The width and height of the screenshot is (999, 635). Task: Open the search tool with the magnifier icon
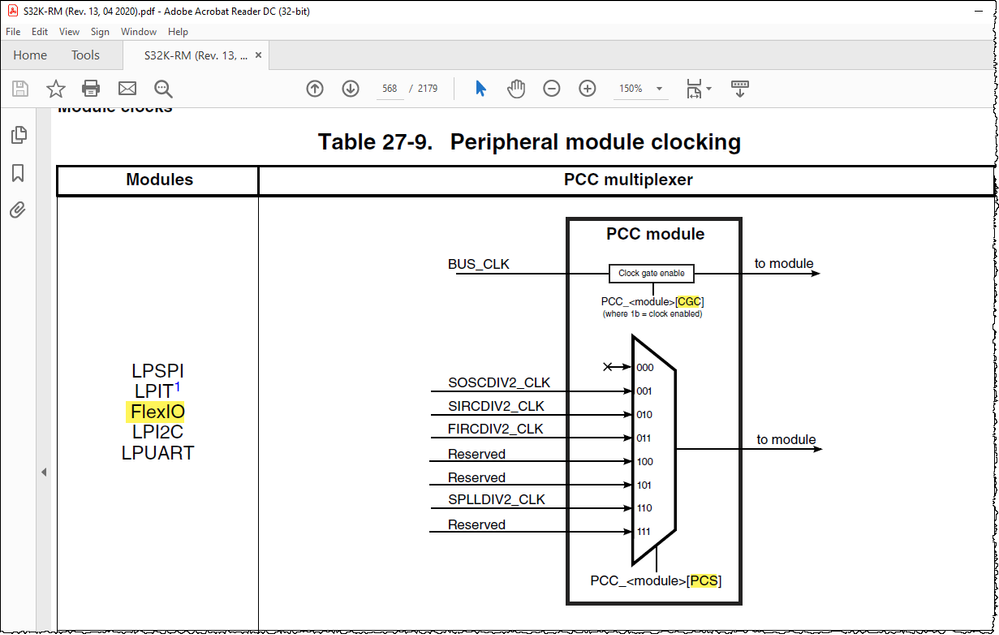coord(161,88)
